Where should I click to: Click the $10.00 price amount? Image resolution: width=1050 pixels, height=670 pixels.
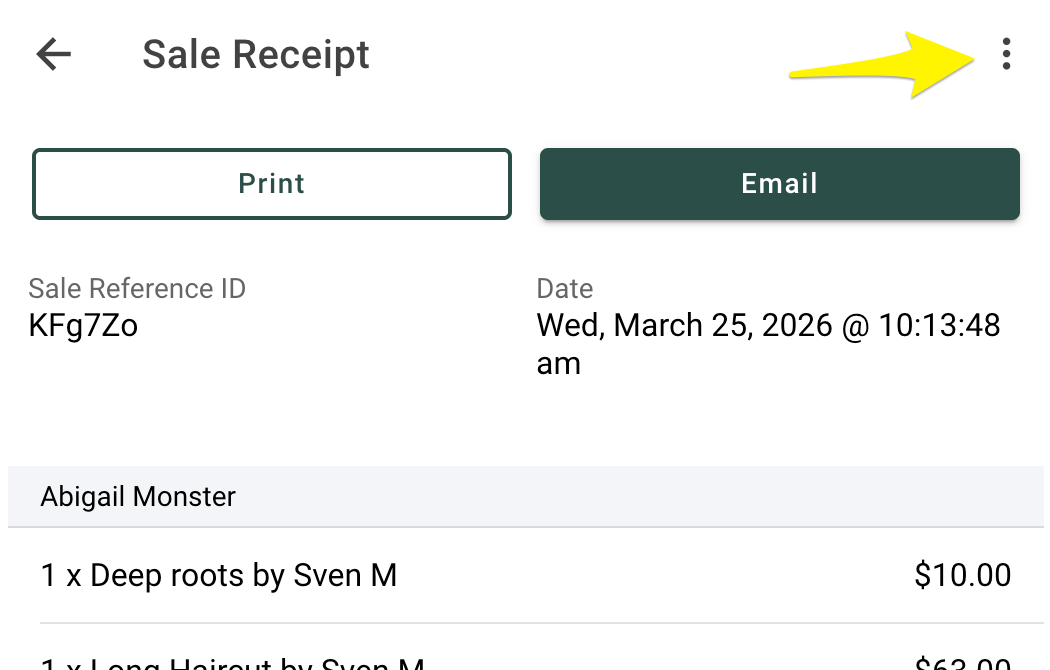pos(962,576)
